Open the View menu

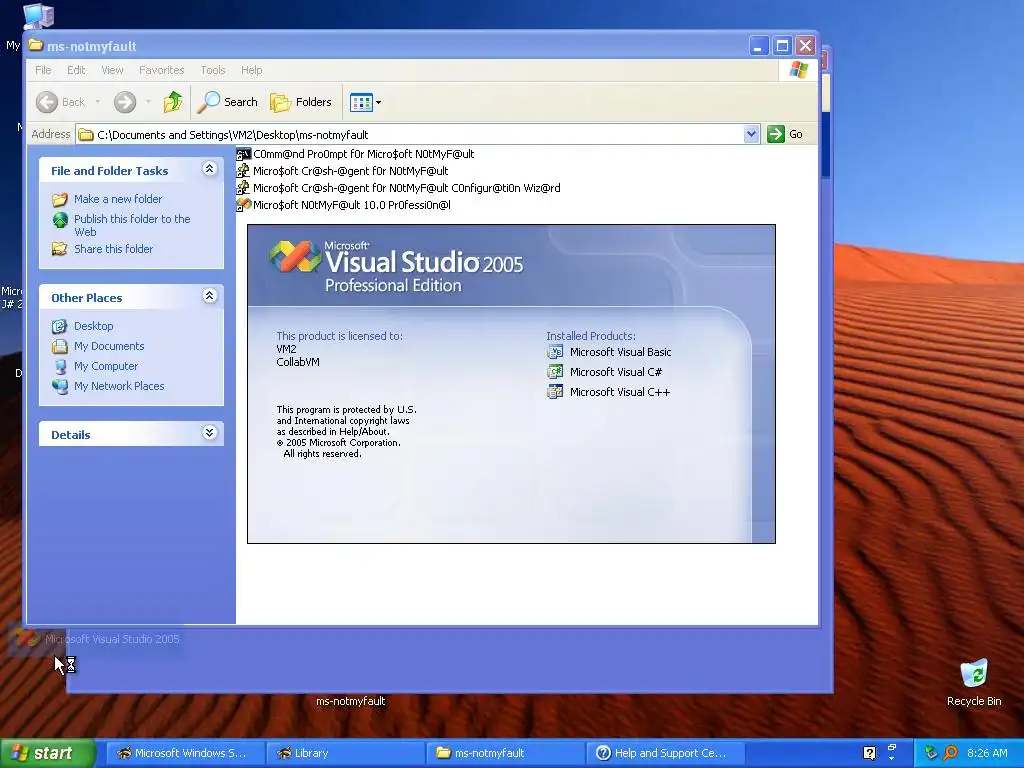click(112, 70)
